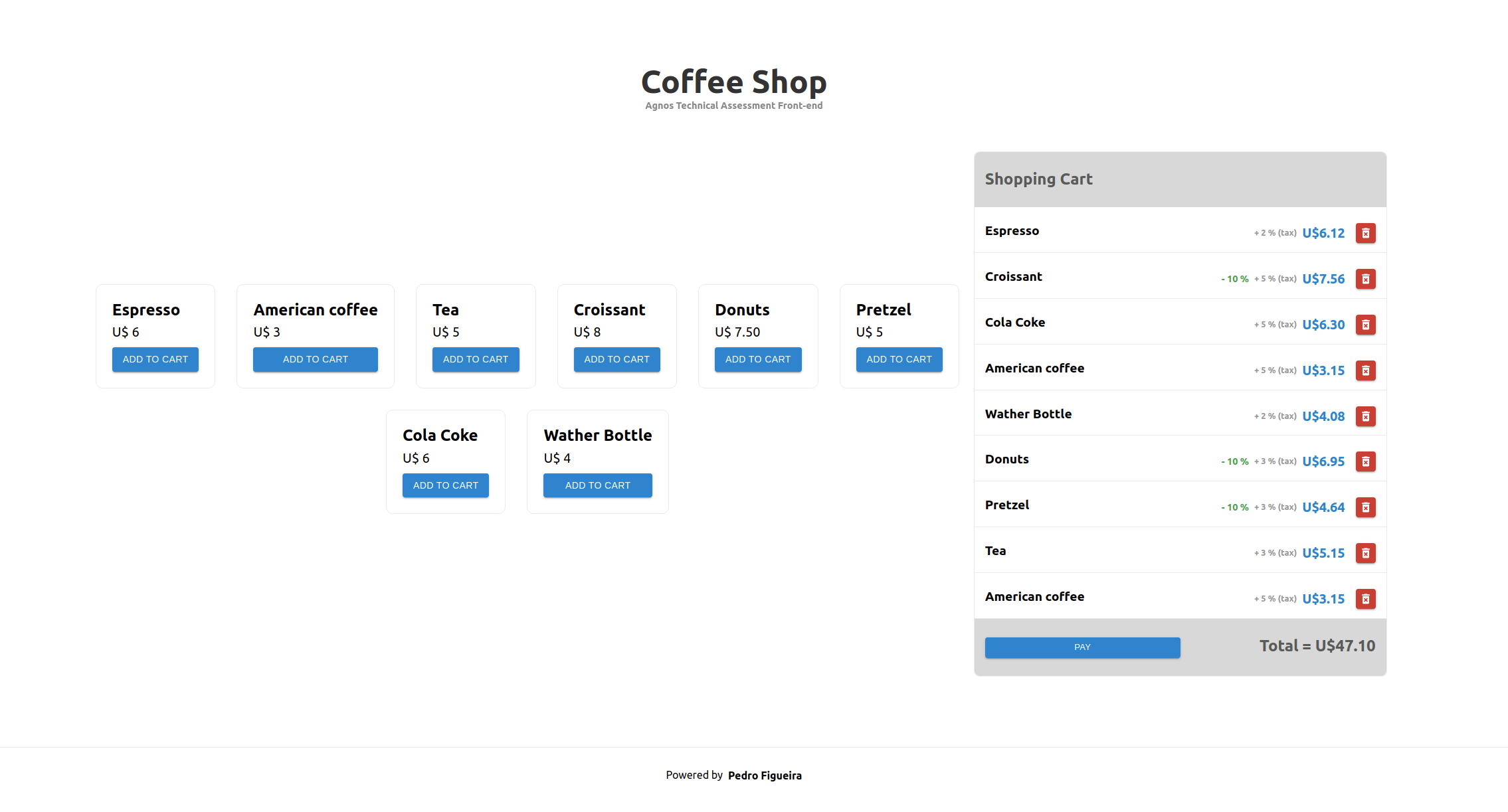Delete Donuts cart item via trash icon

pyautogui.click(x=1365, y=461)
